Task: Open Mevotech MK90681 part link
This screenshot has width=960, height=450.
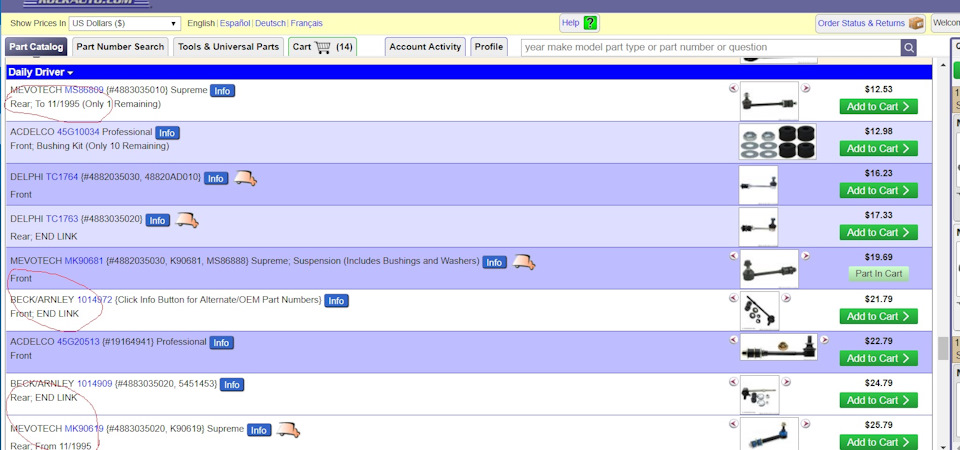Action: [x=84, y=261]
